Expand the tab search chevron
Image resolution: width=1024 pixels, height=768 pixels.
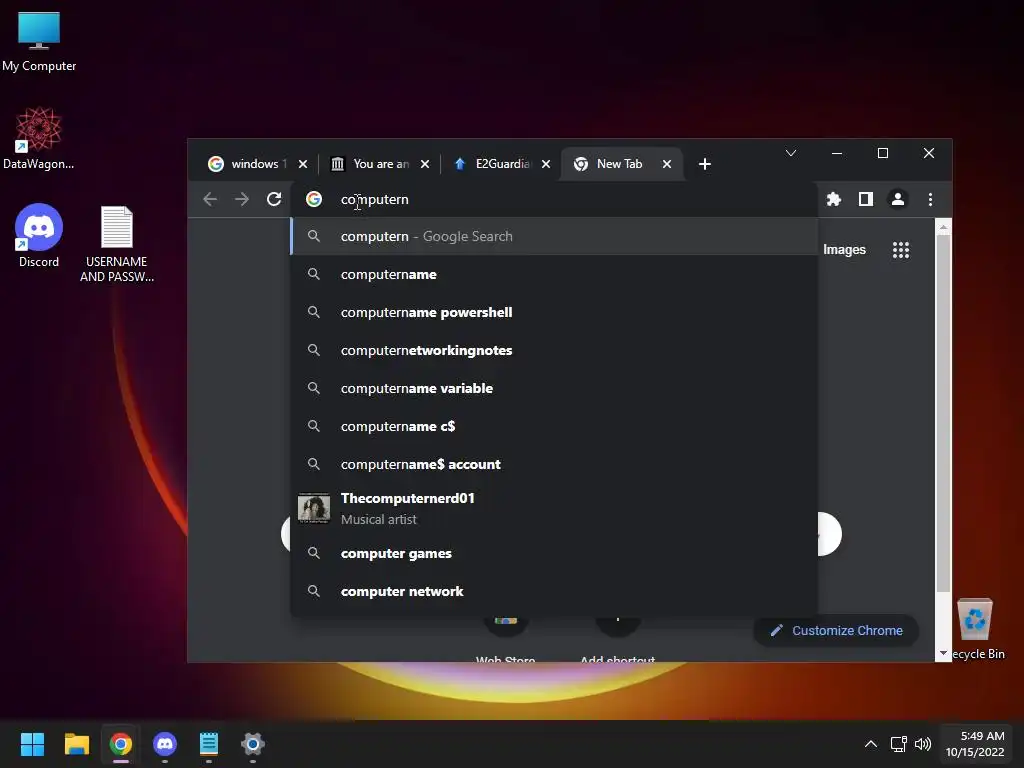791,153
